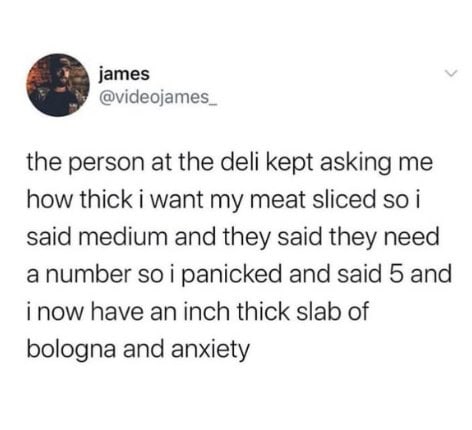
Task: Open the @videojames_ handle link
Action: [x=157, y=97]
